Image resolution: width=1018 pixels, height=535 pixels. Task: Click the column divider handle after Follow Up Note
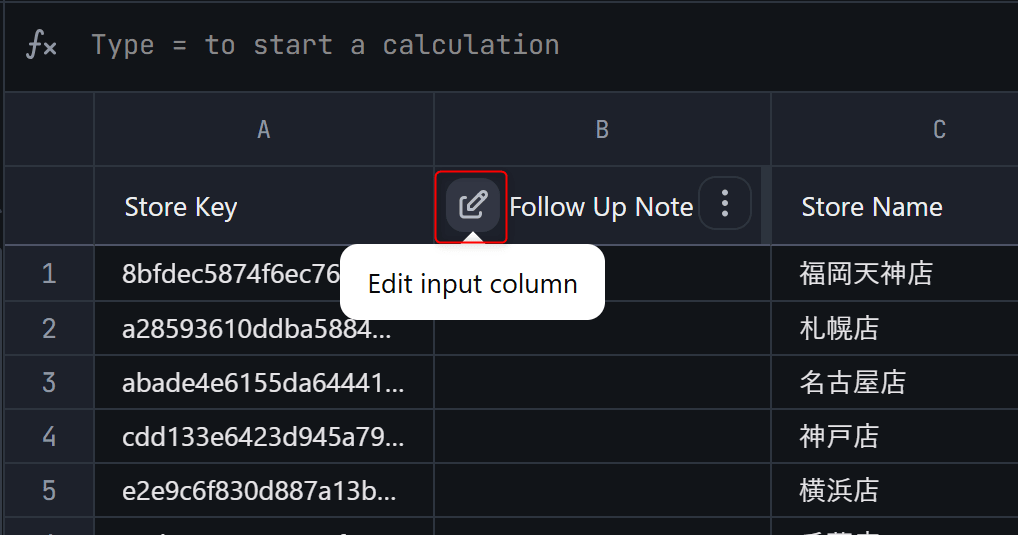pos(766,205)
